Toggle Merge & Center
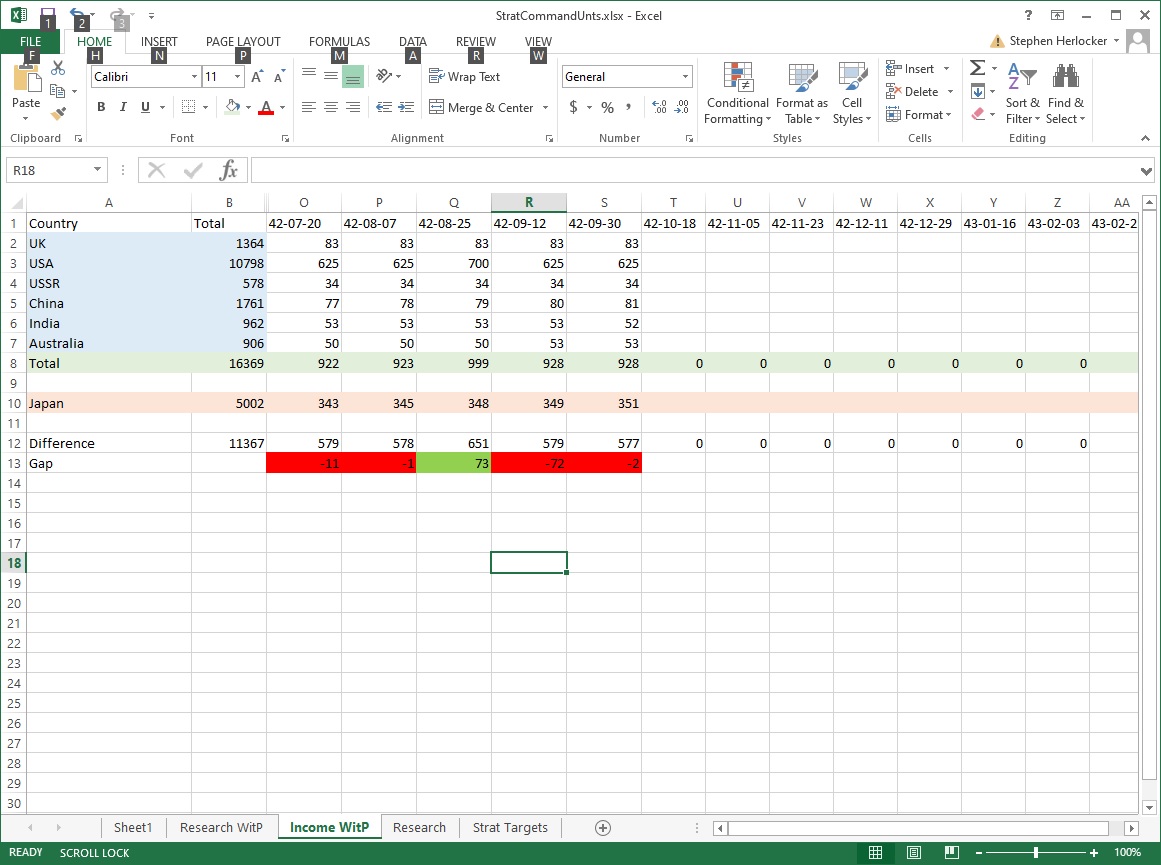The width and height of the screenshot is (1161, 865). [x=481, y=107]
